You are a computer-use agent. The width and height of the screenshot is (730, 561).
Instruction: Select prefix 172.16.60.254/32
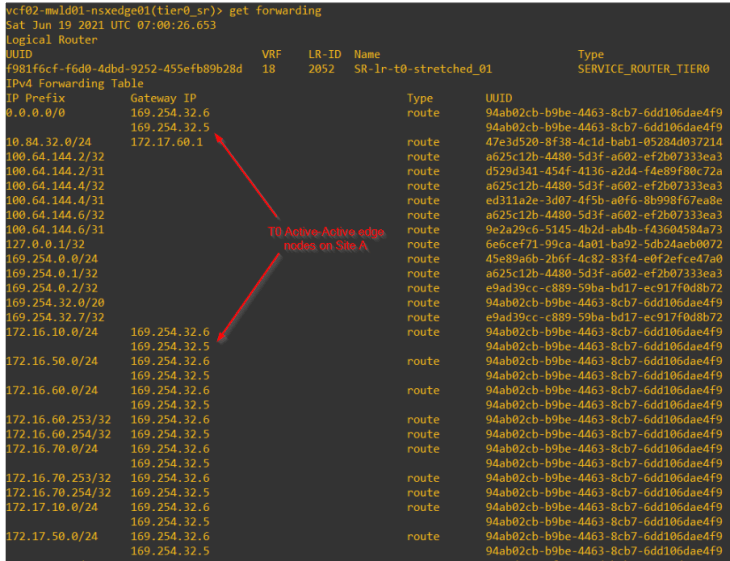click(58, 434)
